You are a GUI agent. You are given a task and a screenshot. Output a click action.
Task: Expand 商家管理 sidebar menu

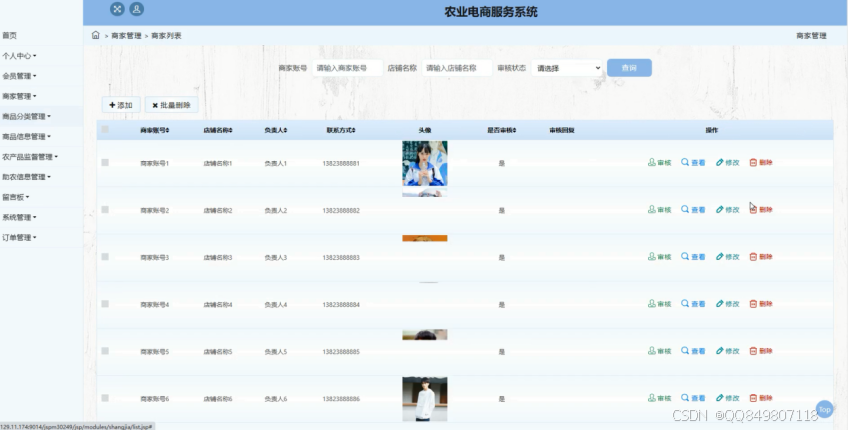point(19,96)
